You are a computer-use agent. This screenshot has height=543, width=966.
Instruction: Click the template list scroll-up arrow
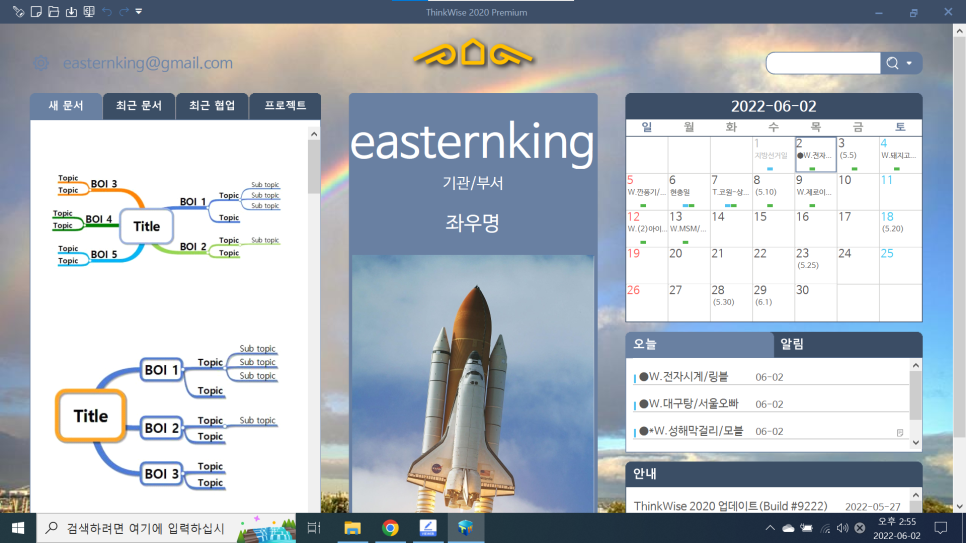click(x=314, y=134)
